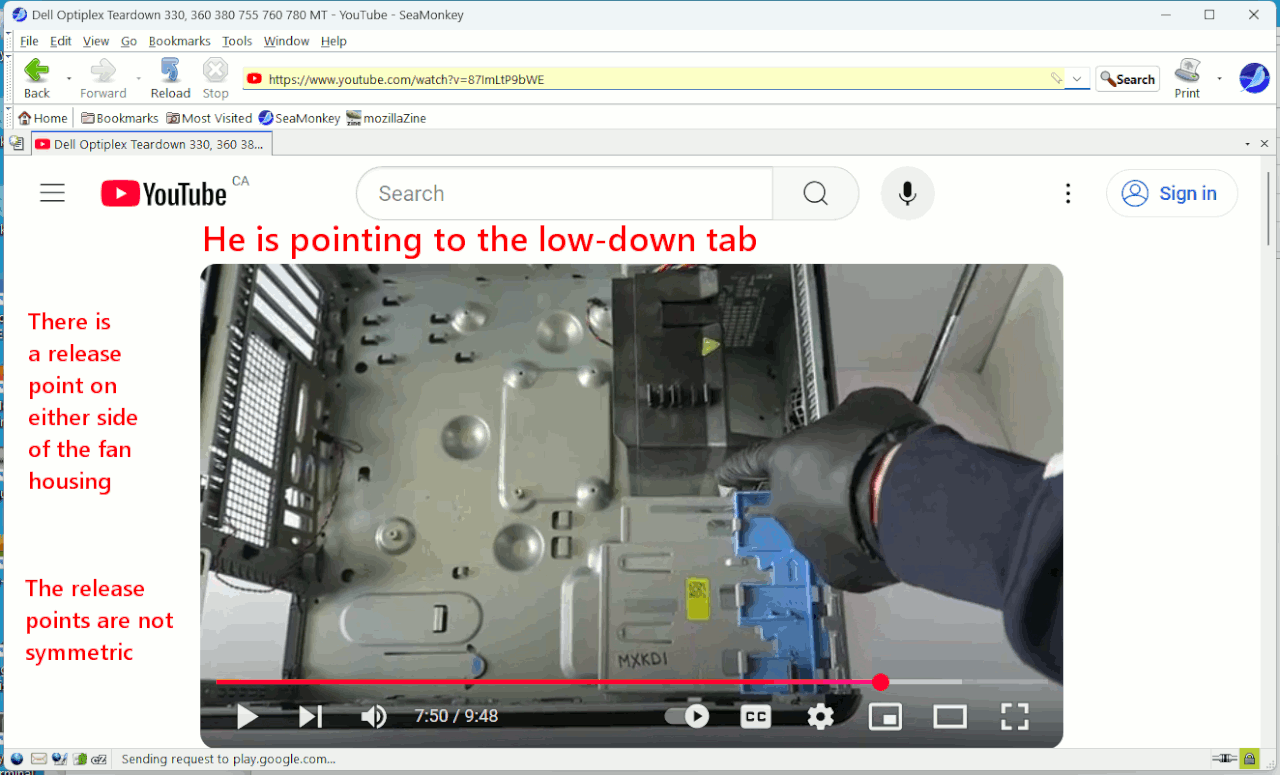The image size is (1280, 775).
Task: Open the mozillaZine bookmark link
Action: [x=386, y=118]
